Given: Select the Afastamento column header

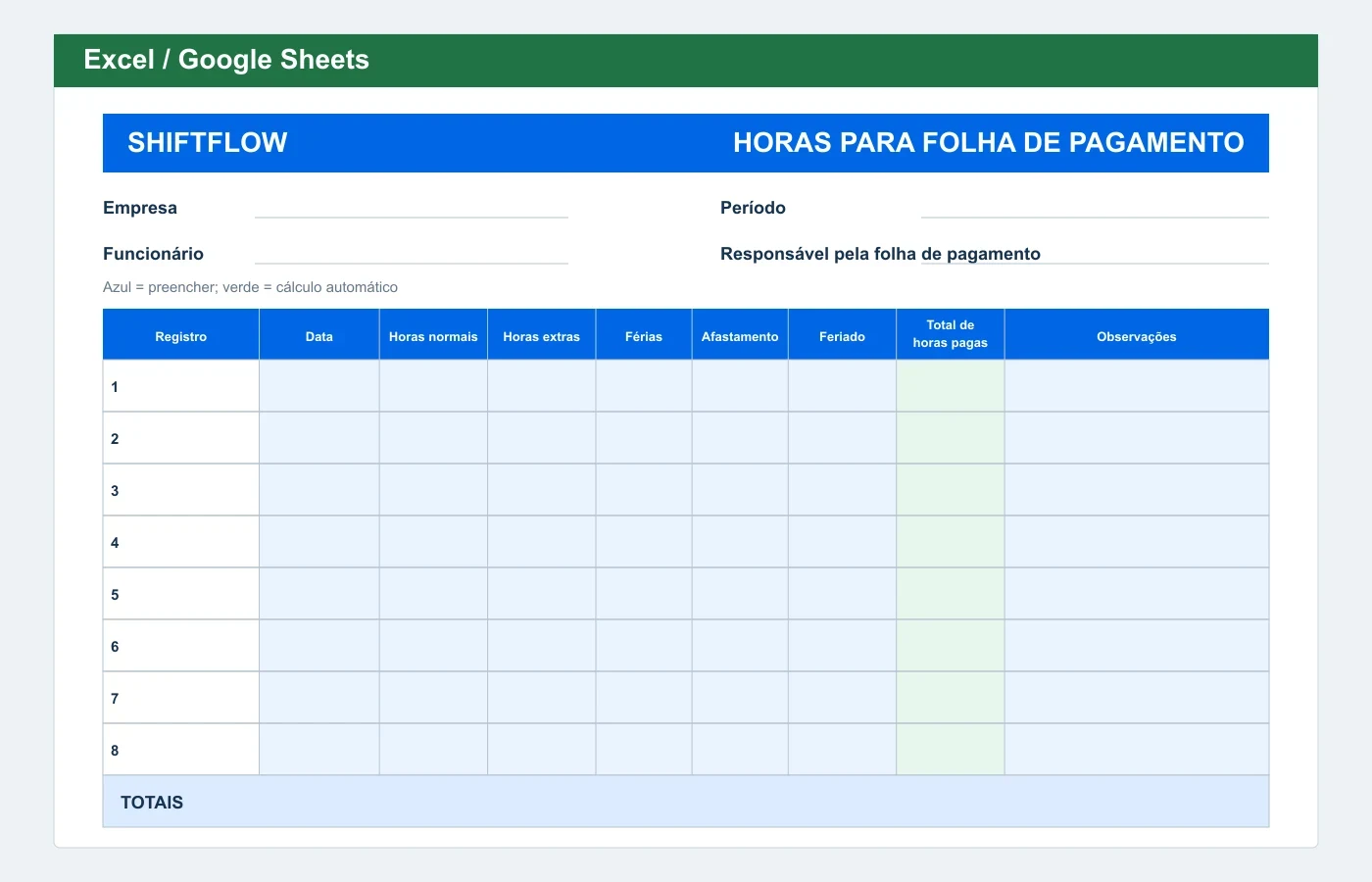Looking at the screenshot, I should 740,335.
